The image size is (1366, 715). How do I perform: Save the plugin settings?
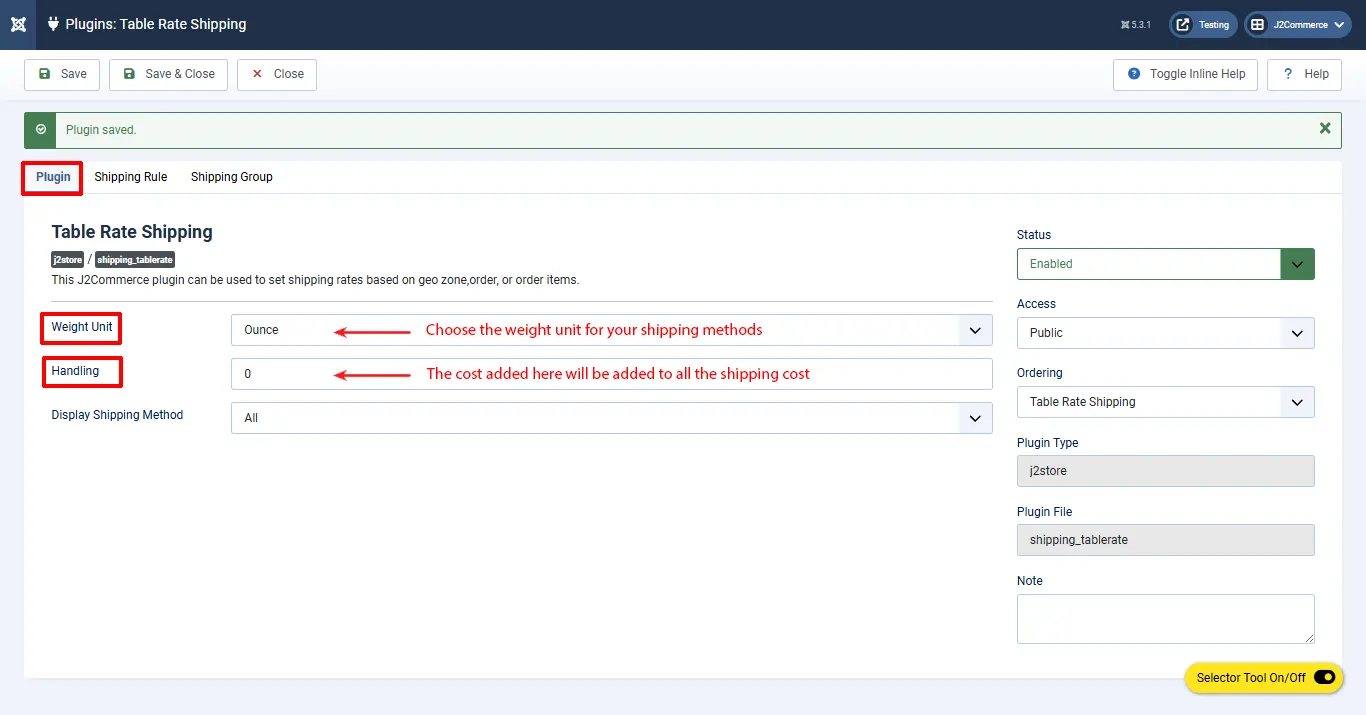[x=62, y=74]
